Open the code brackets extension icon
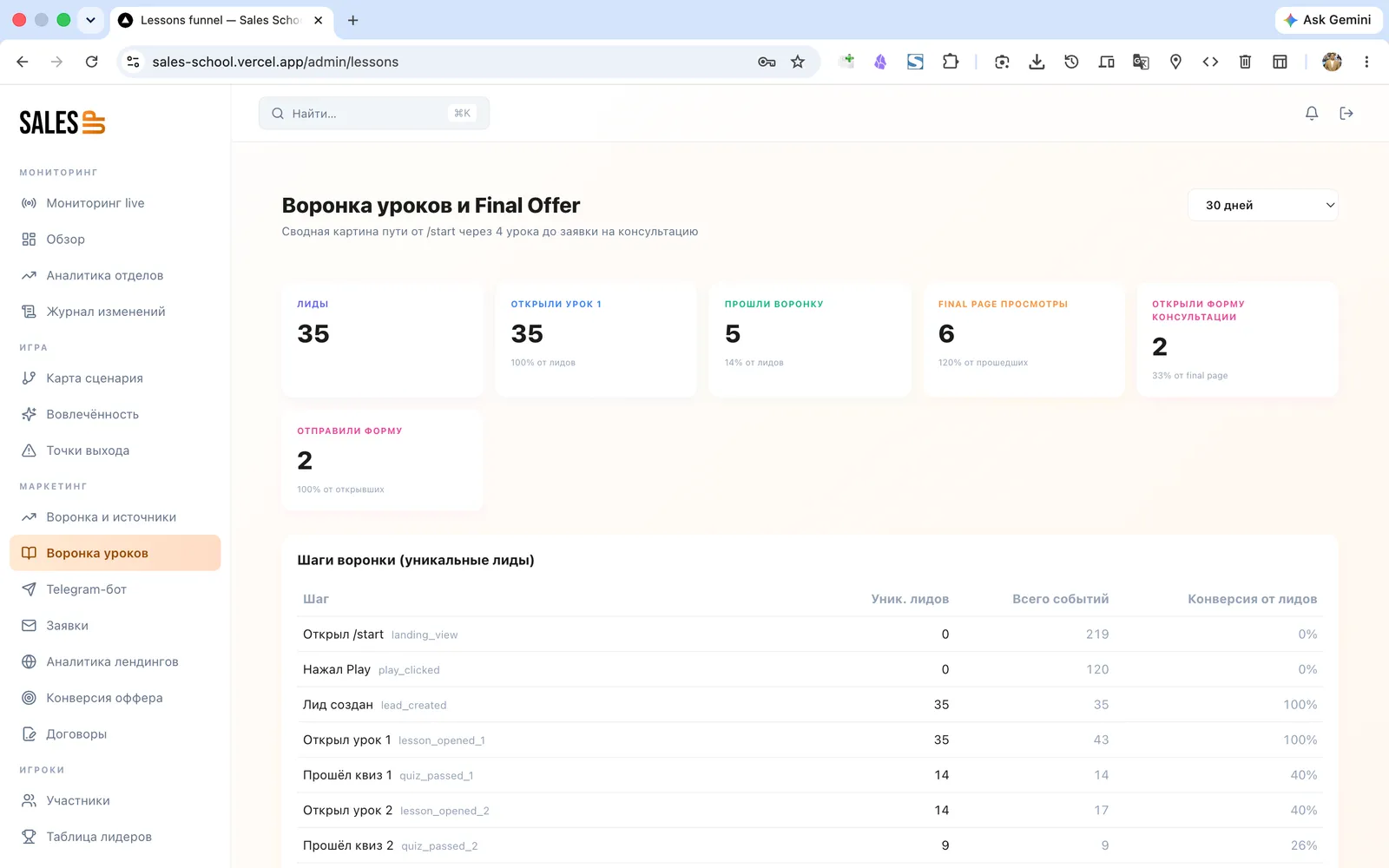Viewport: 1389px width, 868px height. pyautogui.click(x=1210, y=62)
